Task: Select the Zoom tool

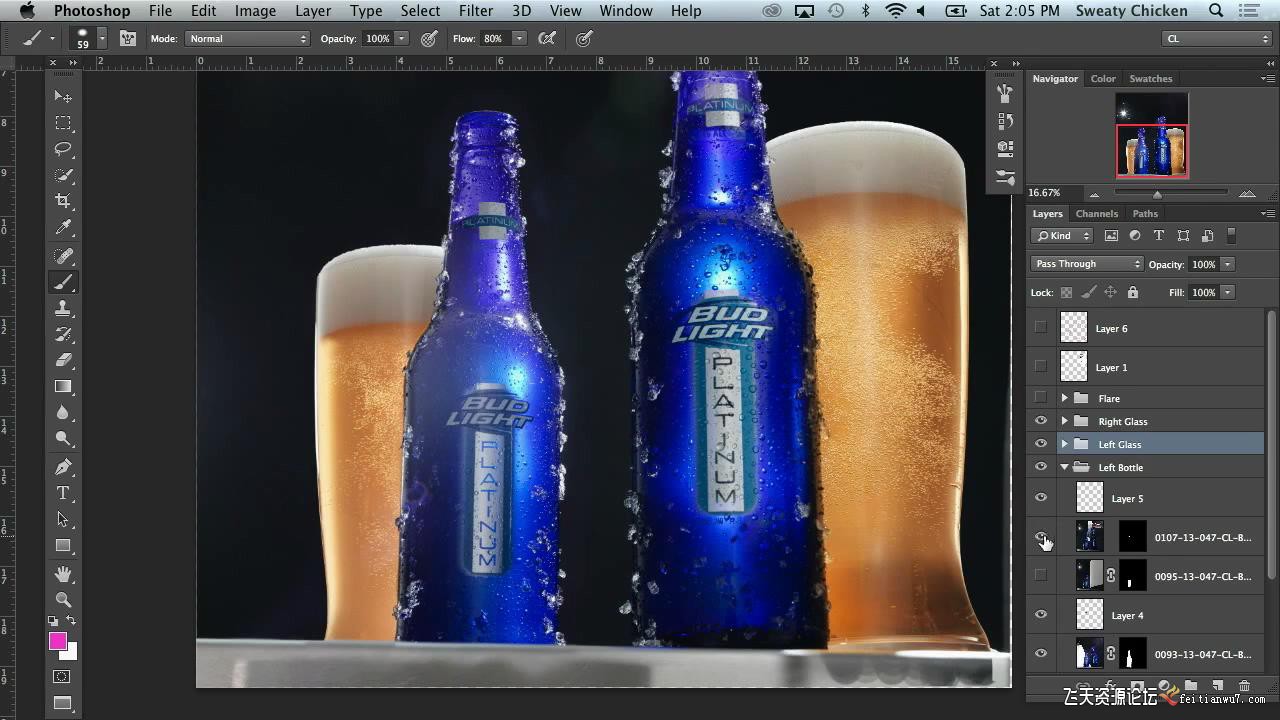Action: (x=63, y=600)
